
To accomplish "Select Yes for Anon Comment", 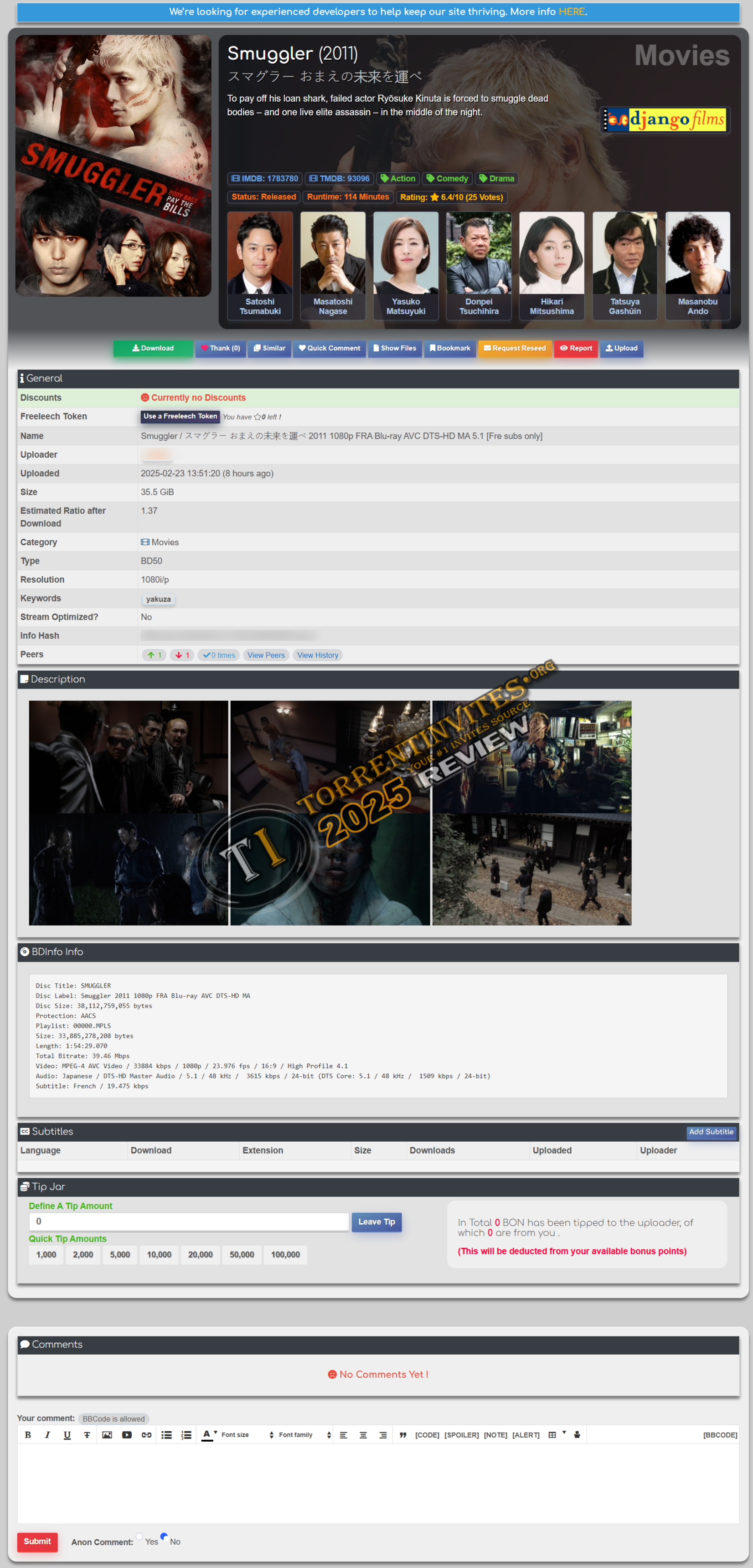I will tap(139, 1537).
